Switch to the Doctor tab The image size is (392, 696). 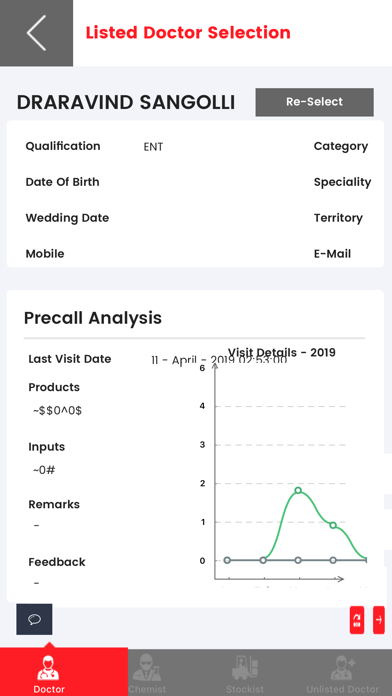[49, 672]
